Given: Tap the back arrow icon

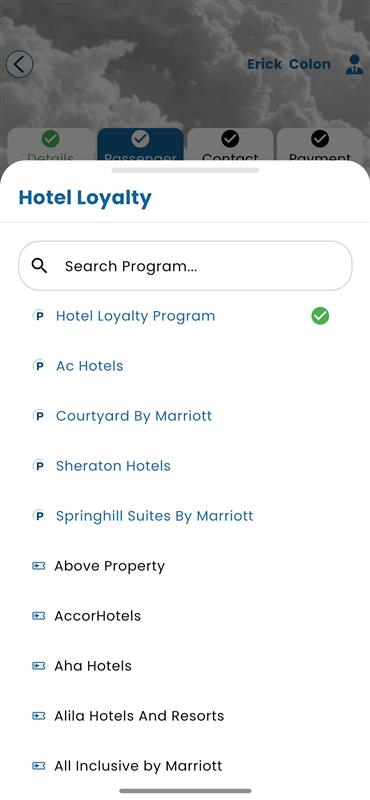Looking at the screenshot, I should (19, 64).
